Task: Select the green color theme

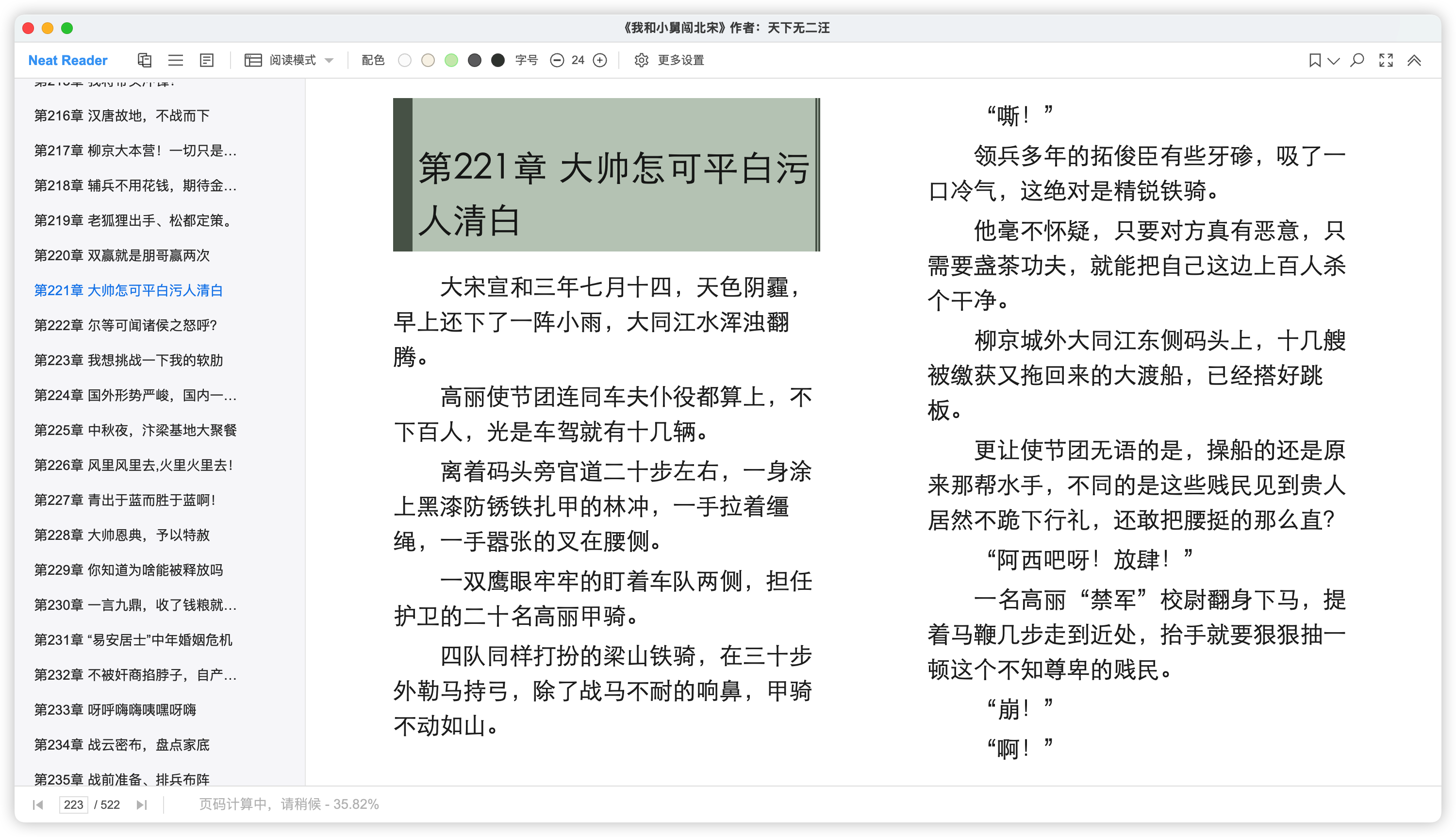Action: (452, 60)
